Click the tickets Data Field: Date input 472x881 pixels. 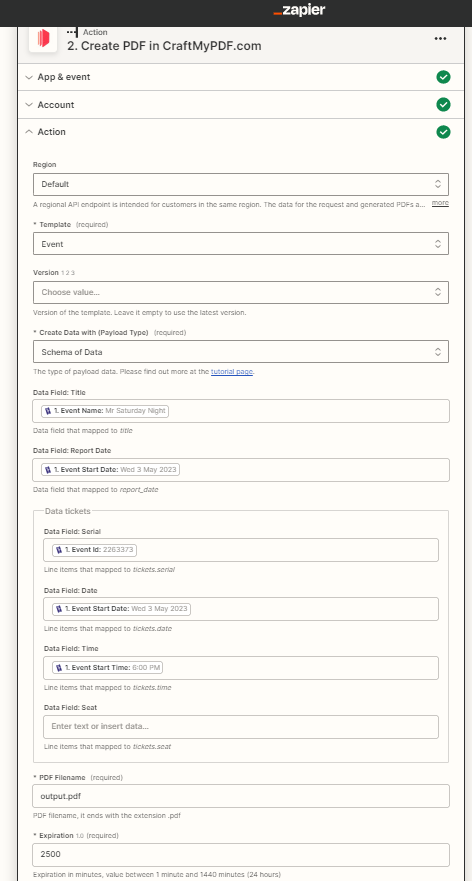(x=241, y=609)
